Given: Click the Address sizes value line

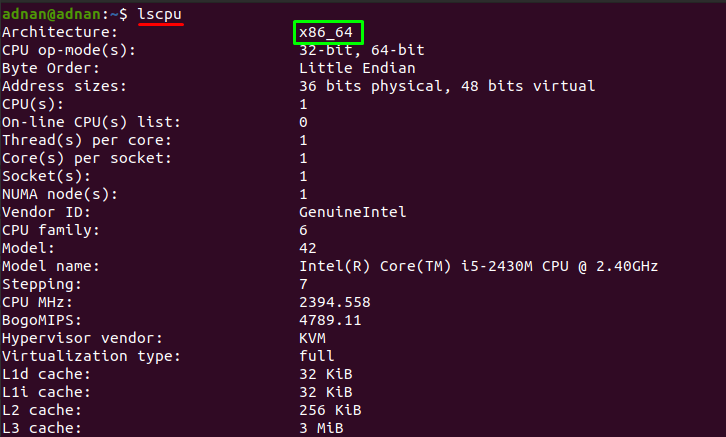Looking at the screenshot, I should coord(447,86).
